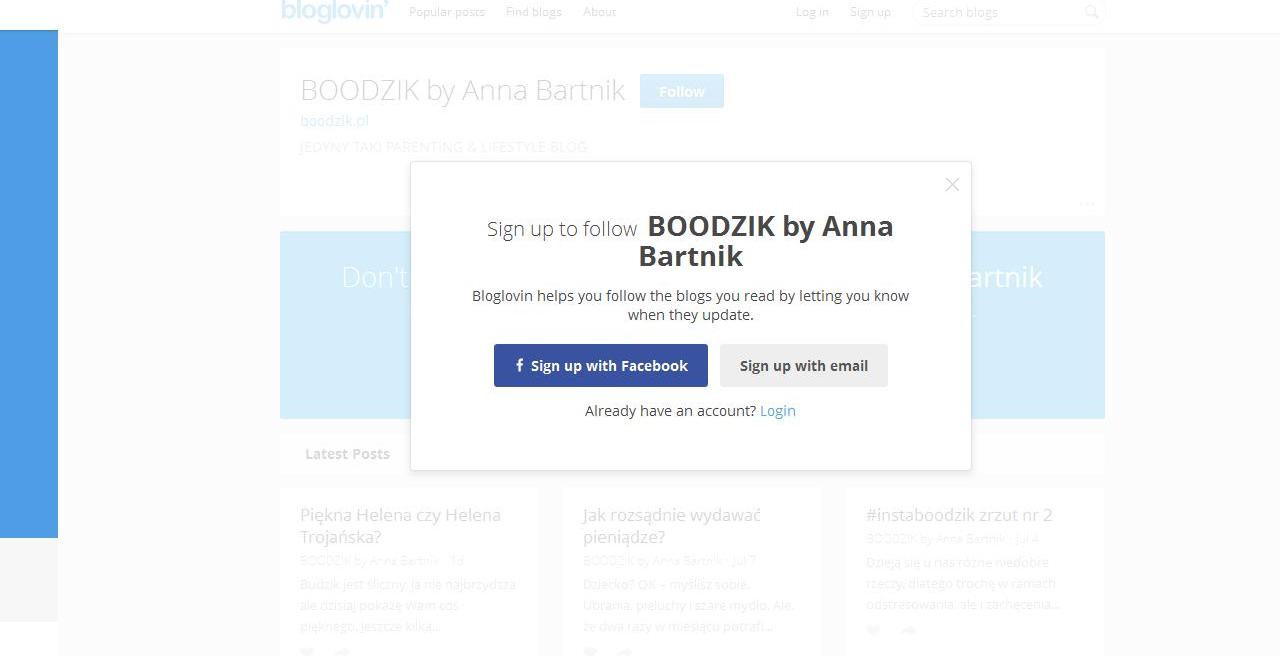Image resolution: width=1280 pixels, height=656 pixels.
Task: Choose Sign up with email
Action: 803,366
